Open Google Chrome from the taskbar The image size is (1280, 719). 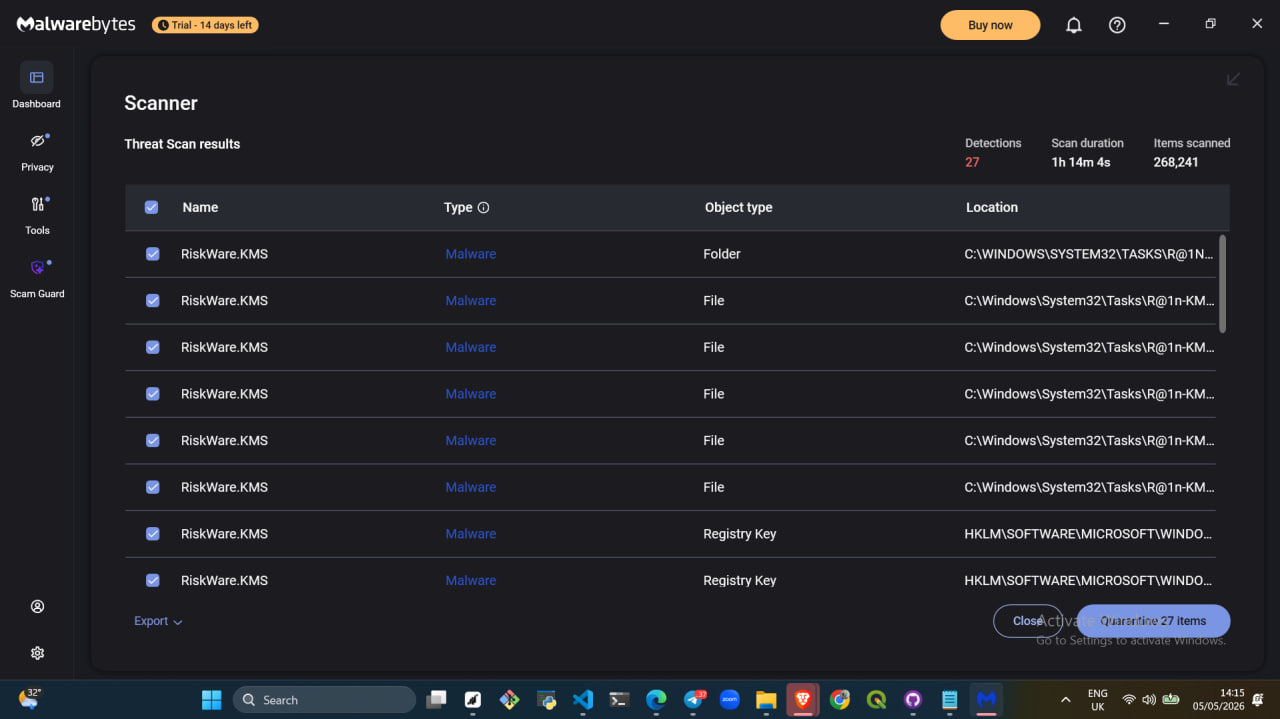(840, 700)
